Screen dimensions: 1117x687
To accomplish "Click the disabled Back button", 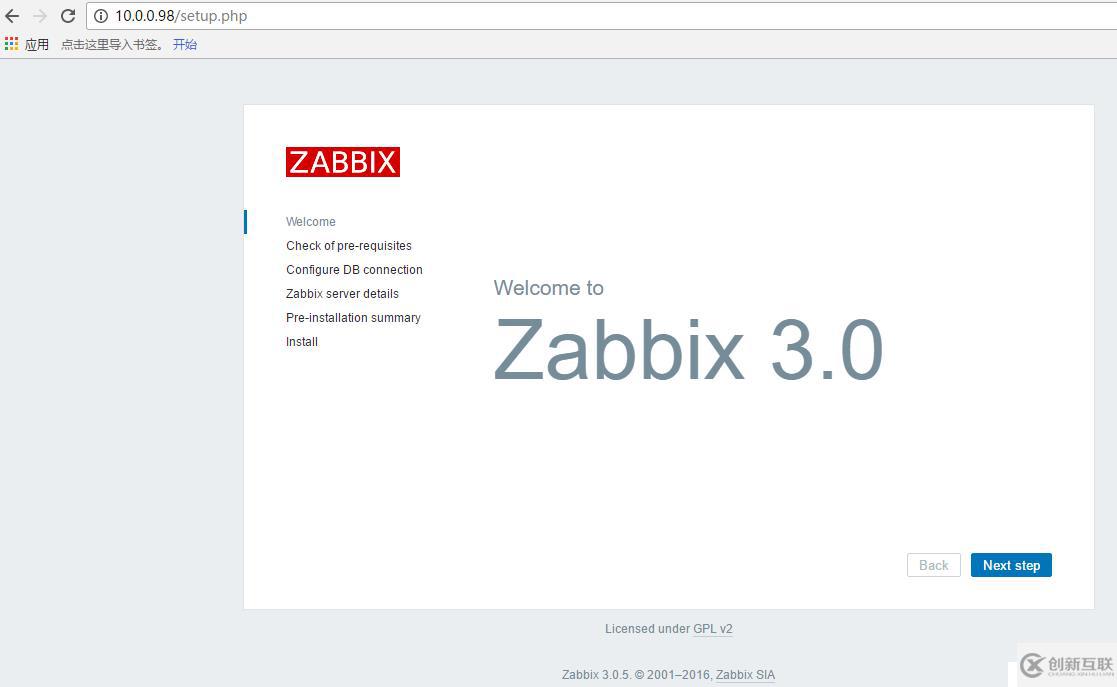I will [x=933, y=565].
